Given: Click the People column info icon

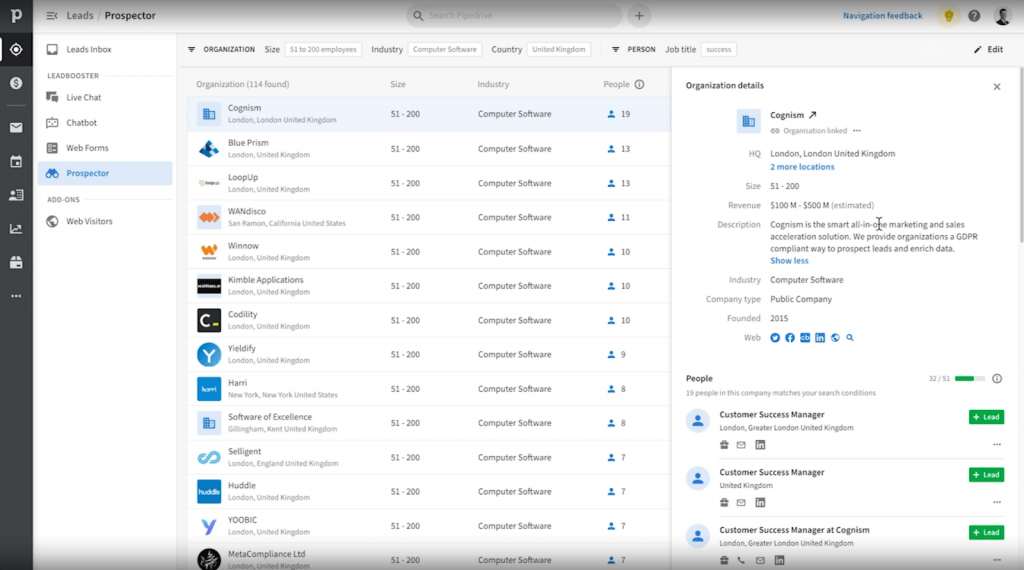Looking at the screenshot, I should pyautogui.click(x=639, y=84).
